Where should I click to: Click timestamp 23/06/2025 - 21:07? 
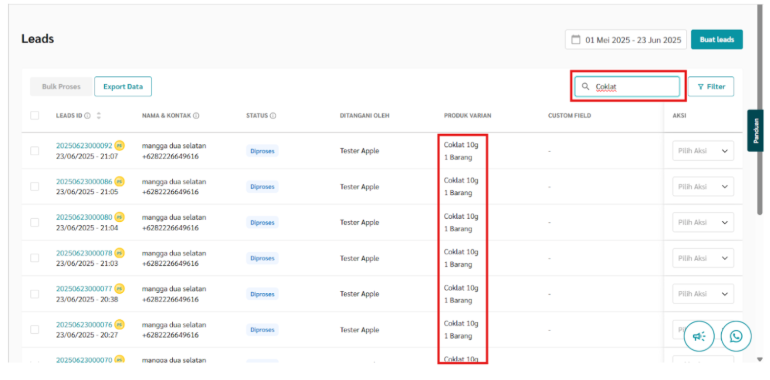(x=86, y=156)
